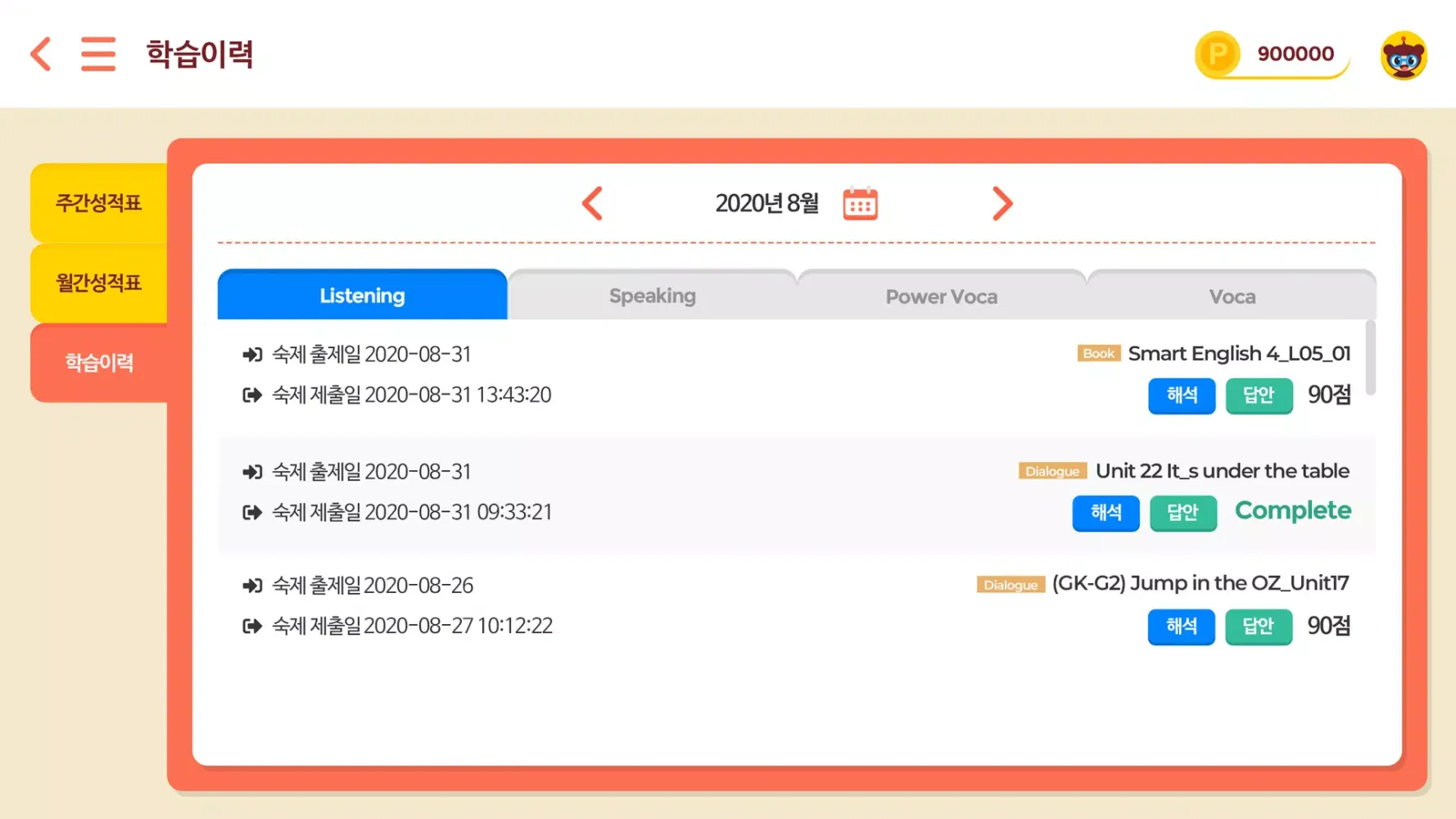Go back using the top-left arrow
The height and width of the screenshot is (819, 1456).
[x=41, y=54]
